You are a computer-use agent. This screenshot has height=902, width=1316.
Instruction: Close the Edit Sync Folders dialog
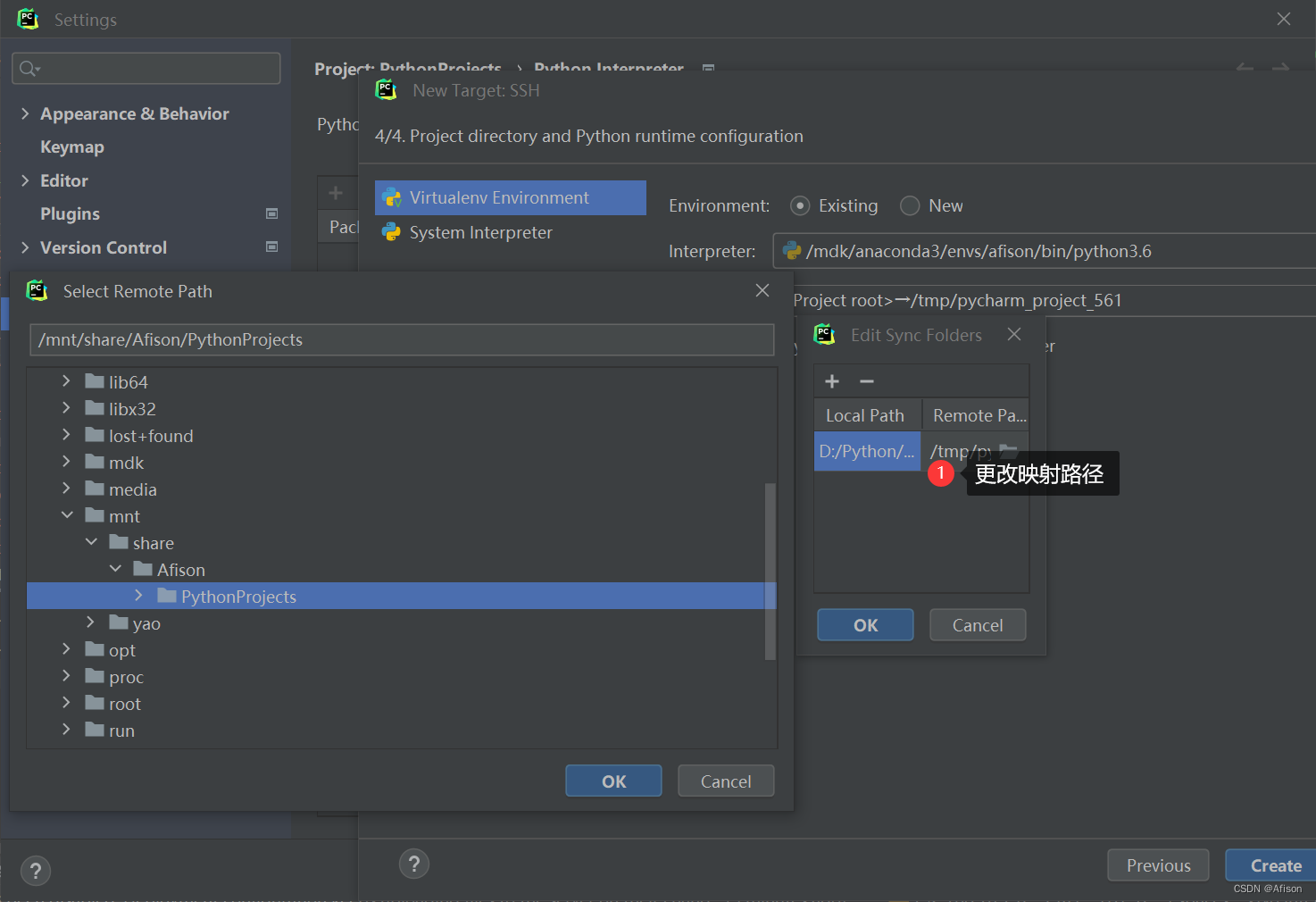(1014, 334)
